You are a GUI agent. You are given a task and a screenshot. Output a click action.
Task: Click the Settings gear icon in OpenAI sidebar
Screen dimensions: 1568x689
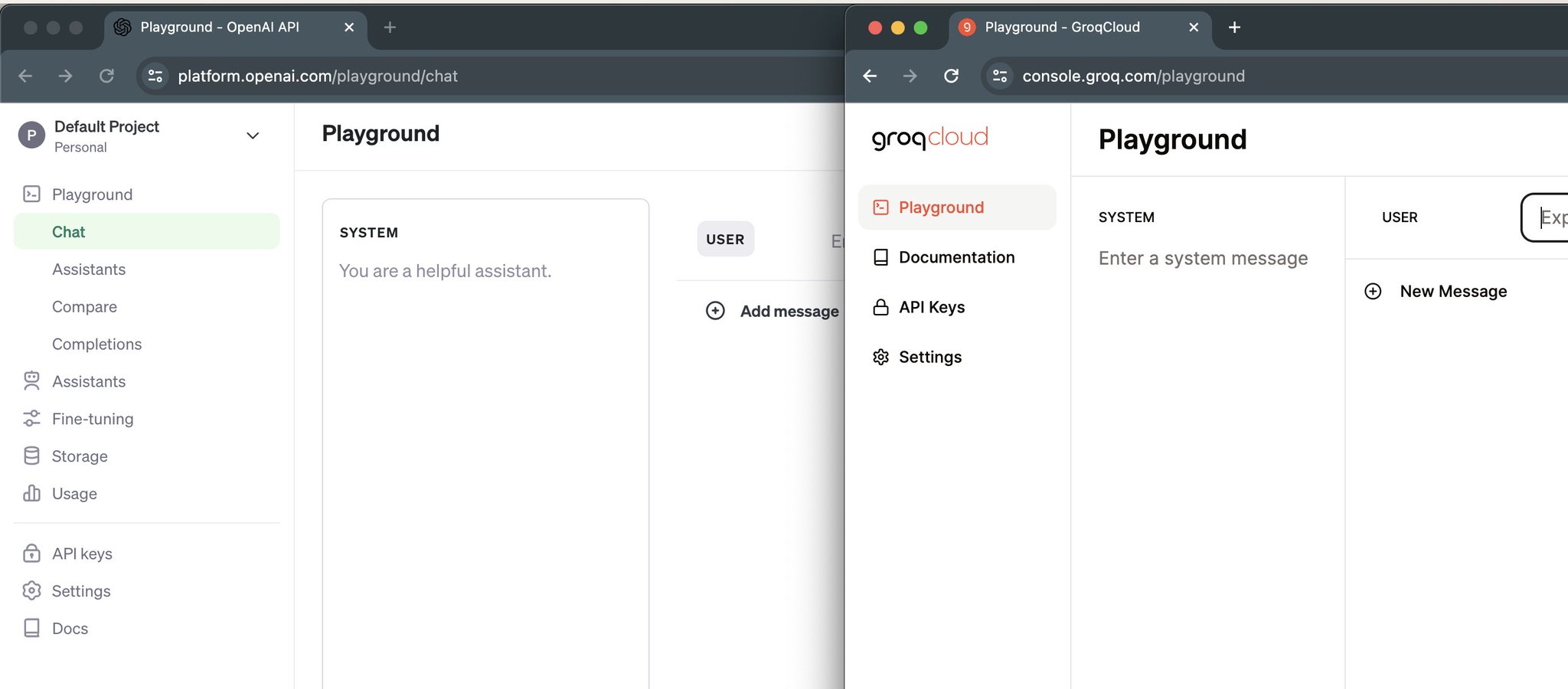[x=31, y=591]
